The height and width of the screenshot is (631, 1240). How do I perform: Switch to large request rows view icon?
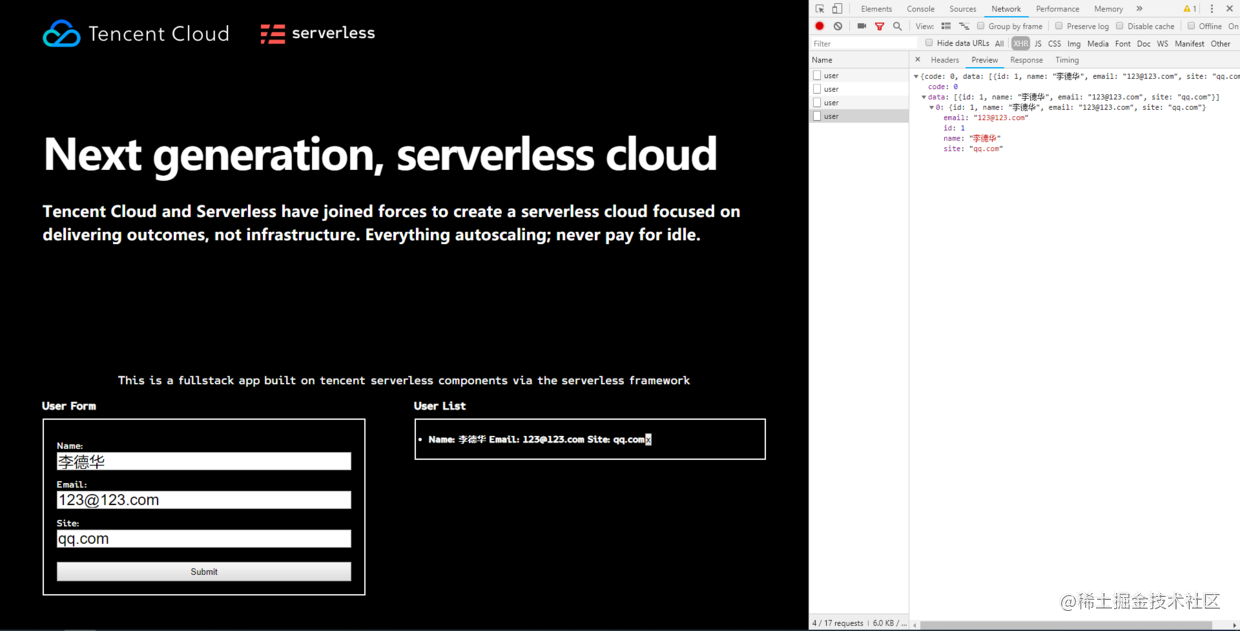coord(946,26)
